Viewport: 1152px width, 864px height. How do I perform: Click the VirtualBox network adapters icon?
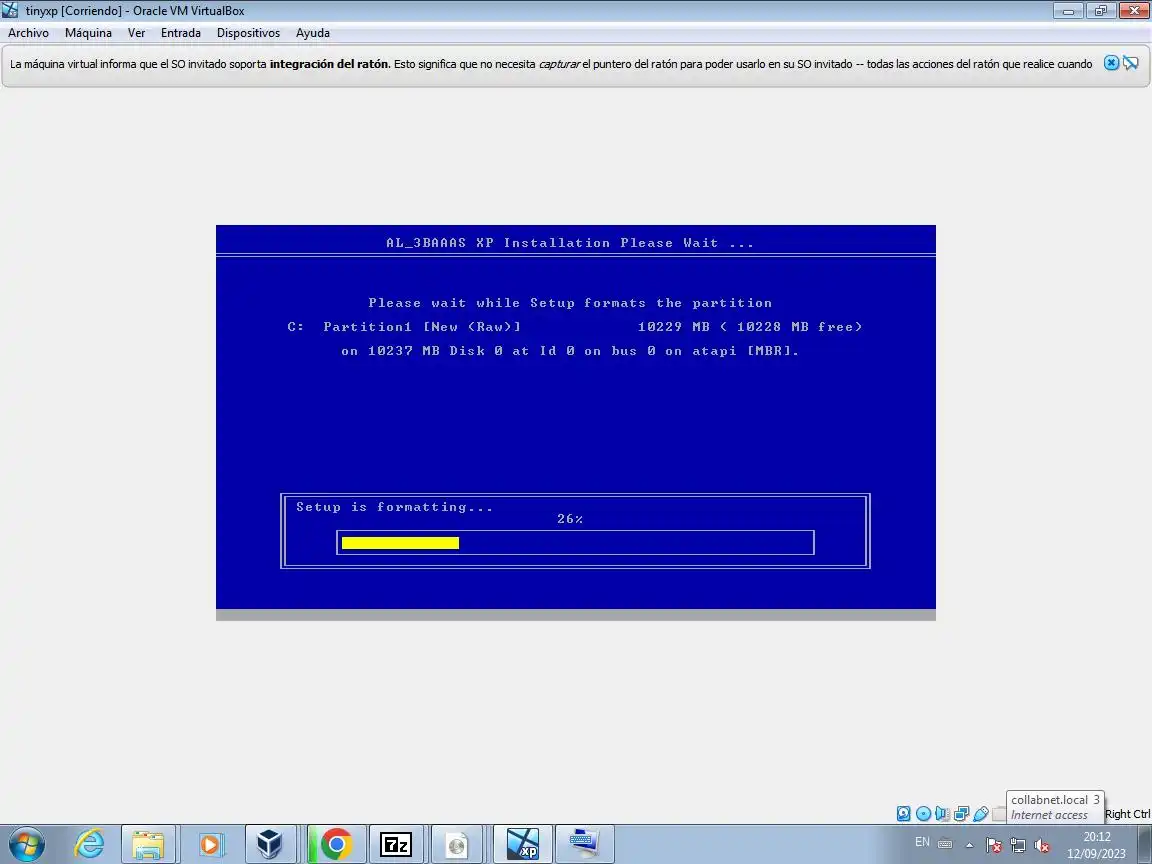(x=962, y=813)
